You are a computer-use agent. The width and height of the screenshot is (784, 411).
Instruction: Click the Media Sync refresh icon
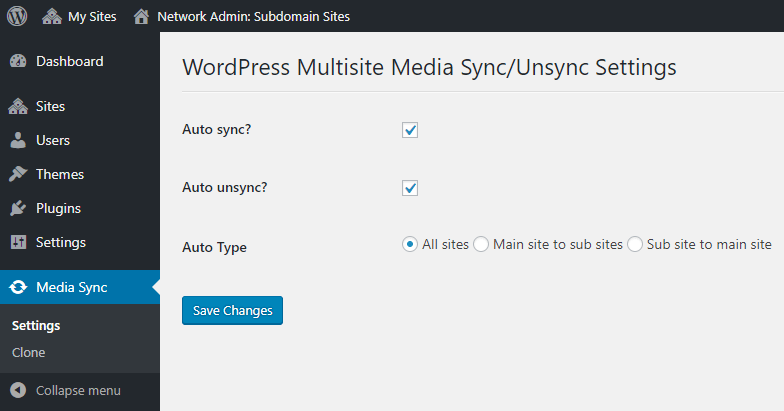(18, 287)
